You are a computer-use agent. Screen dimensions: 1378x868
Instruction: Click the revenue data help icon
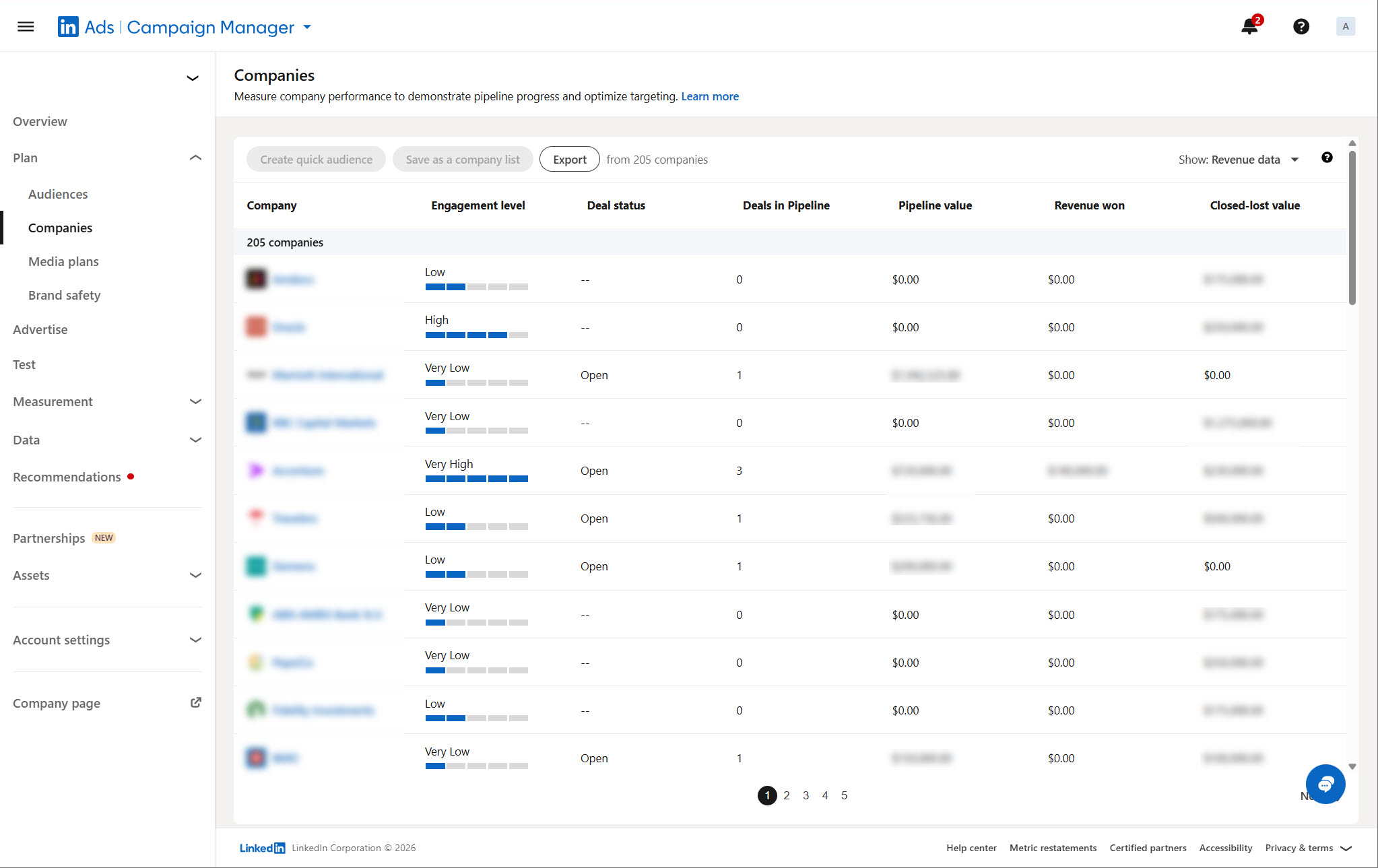click(x=1327, y=158)
